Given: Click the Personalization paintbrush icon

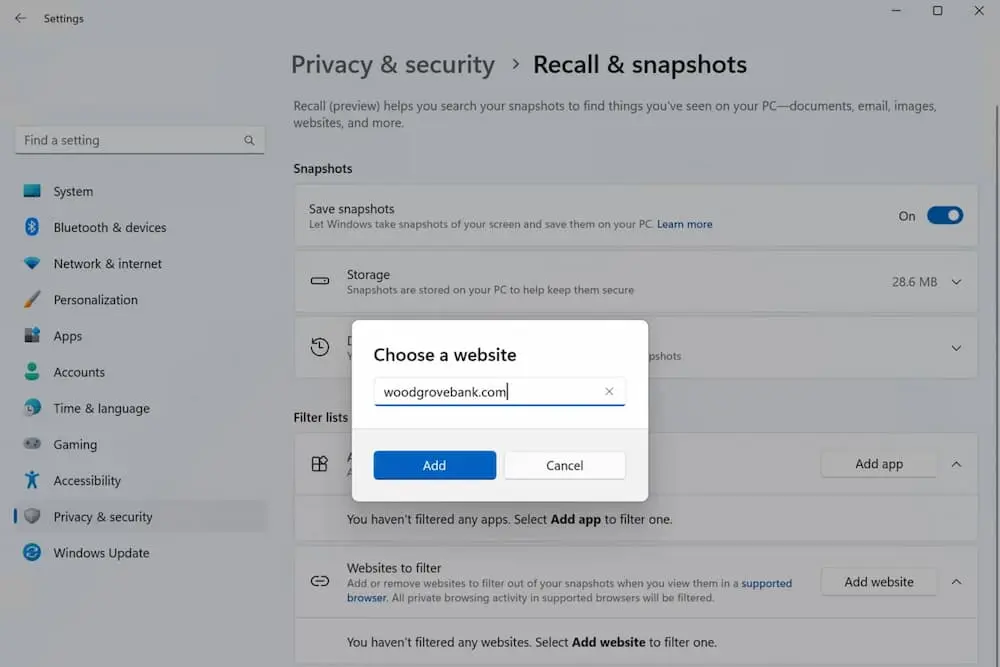Looking at the screenshot, I should tap(32, 300).
